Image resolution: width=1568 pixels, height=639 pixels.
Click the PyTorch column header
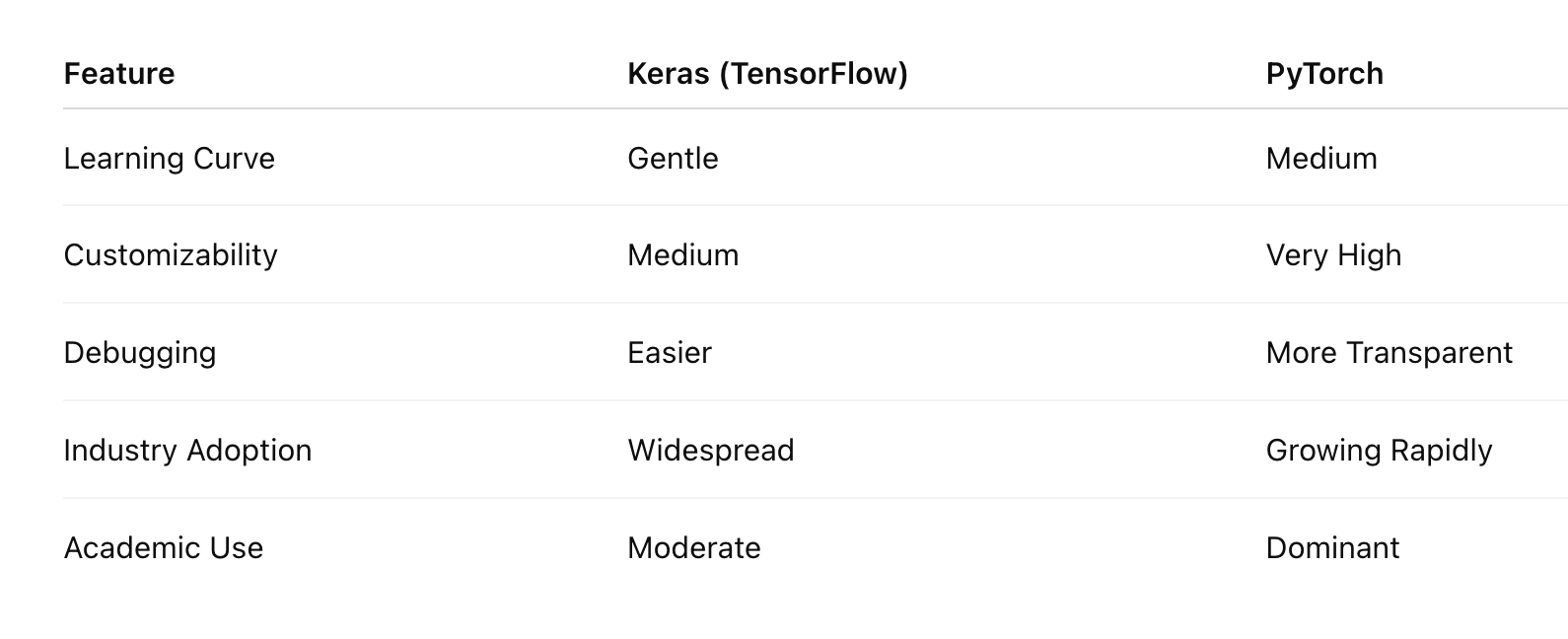[1324, 74]
